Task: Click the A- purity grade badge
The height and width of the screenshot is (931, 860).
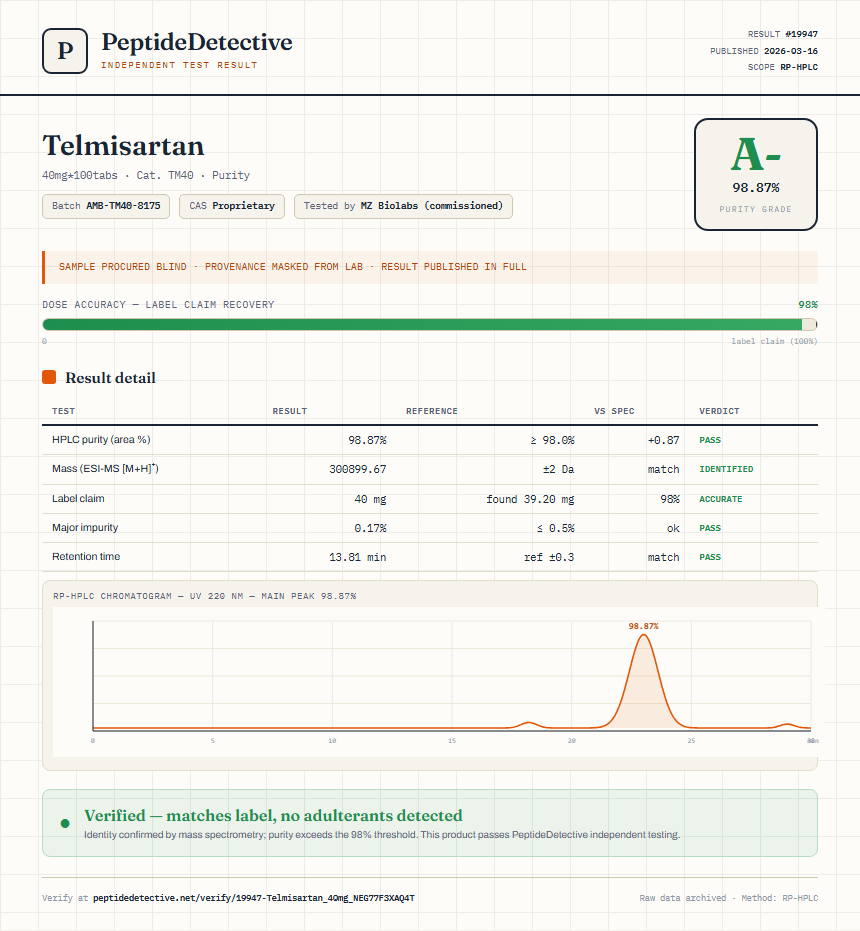Action: (x=755, y=174)
